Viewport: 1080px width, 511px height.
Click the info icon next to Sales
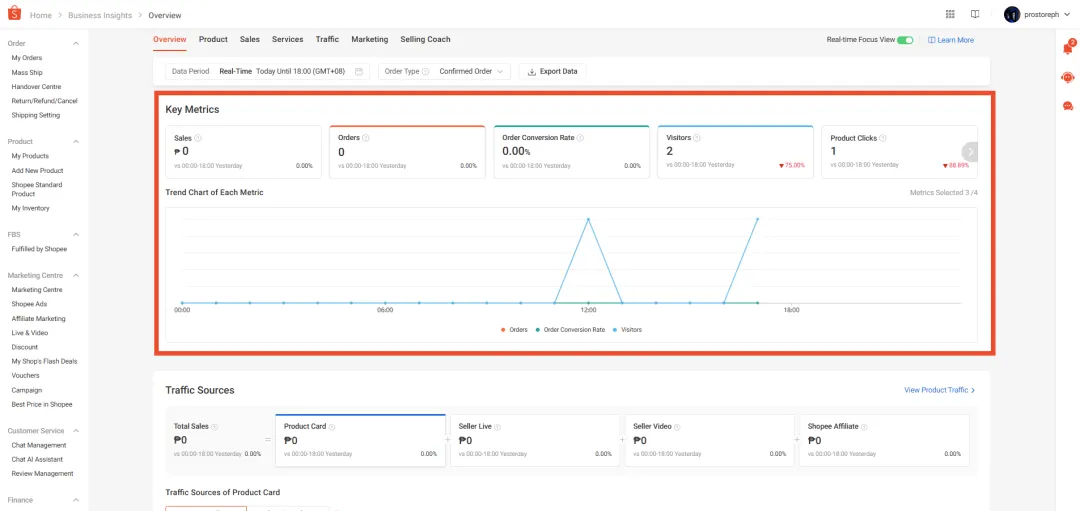[x=198, y=138]
